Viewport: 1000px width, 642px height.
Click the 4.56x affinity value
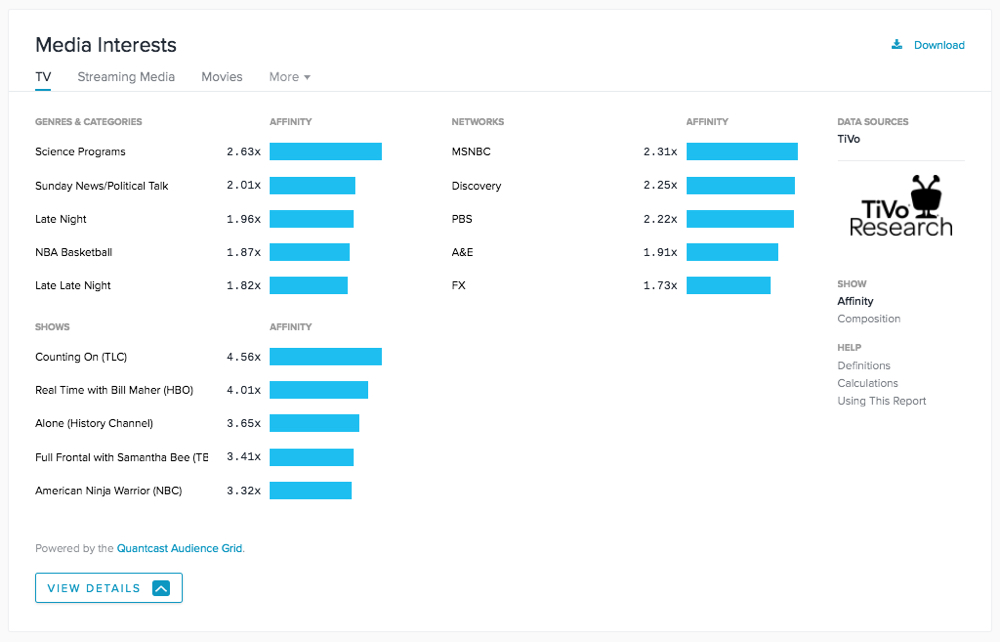(244, 357)
